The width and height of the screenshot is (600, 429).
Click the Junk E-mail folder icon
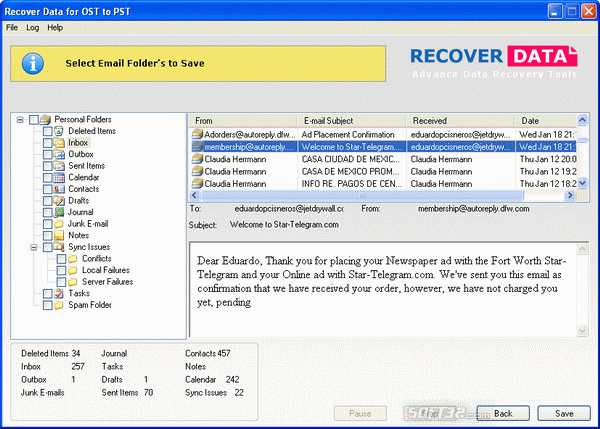tap(59, 224)
